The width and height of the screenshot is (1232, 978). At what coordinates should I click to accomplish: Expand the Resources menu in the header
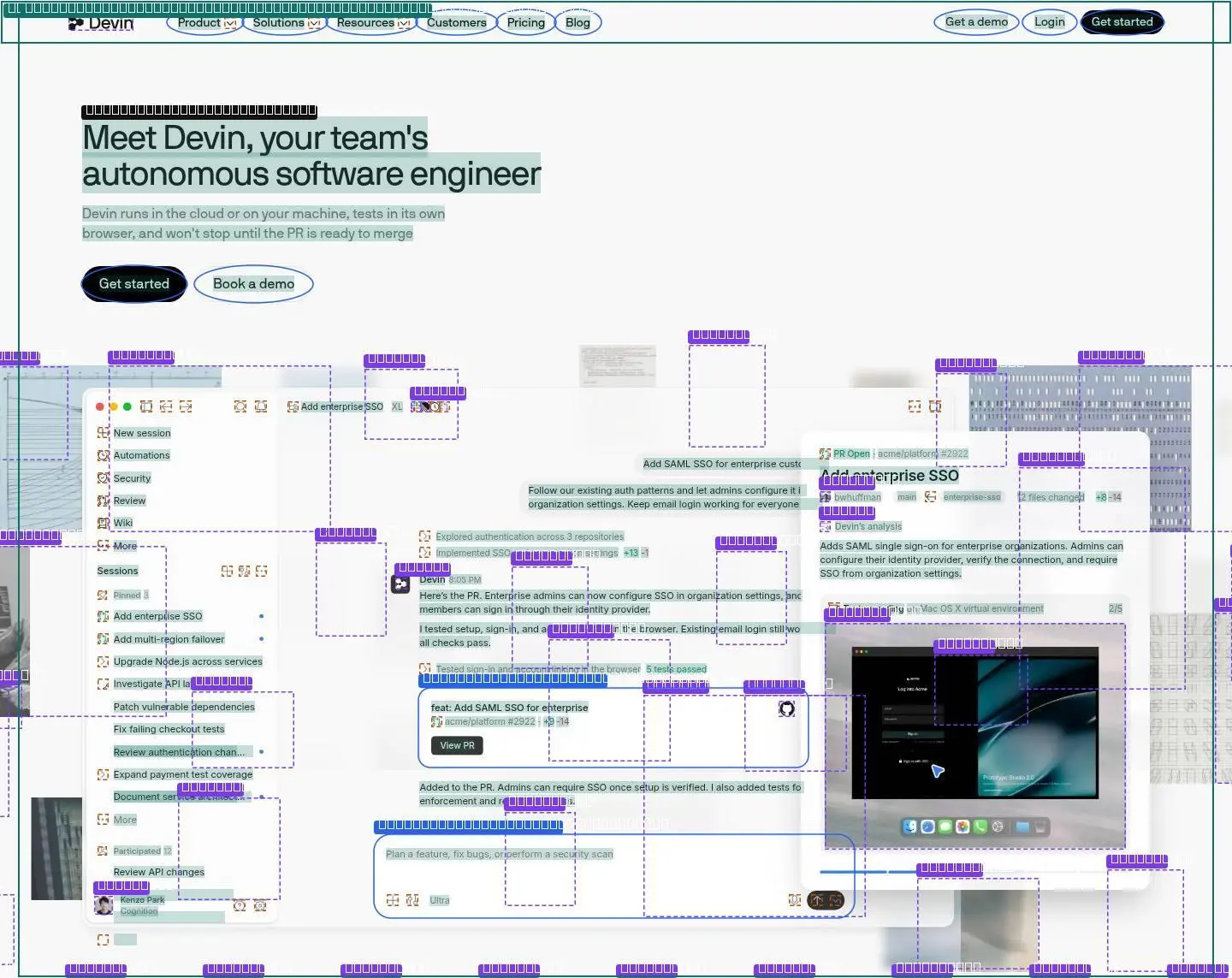pyautogui.click(x=373, y=22)
